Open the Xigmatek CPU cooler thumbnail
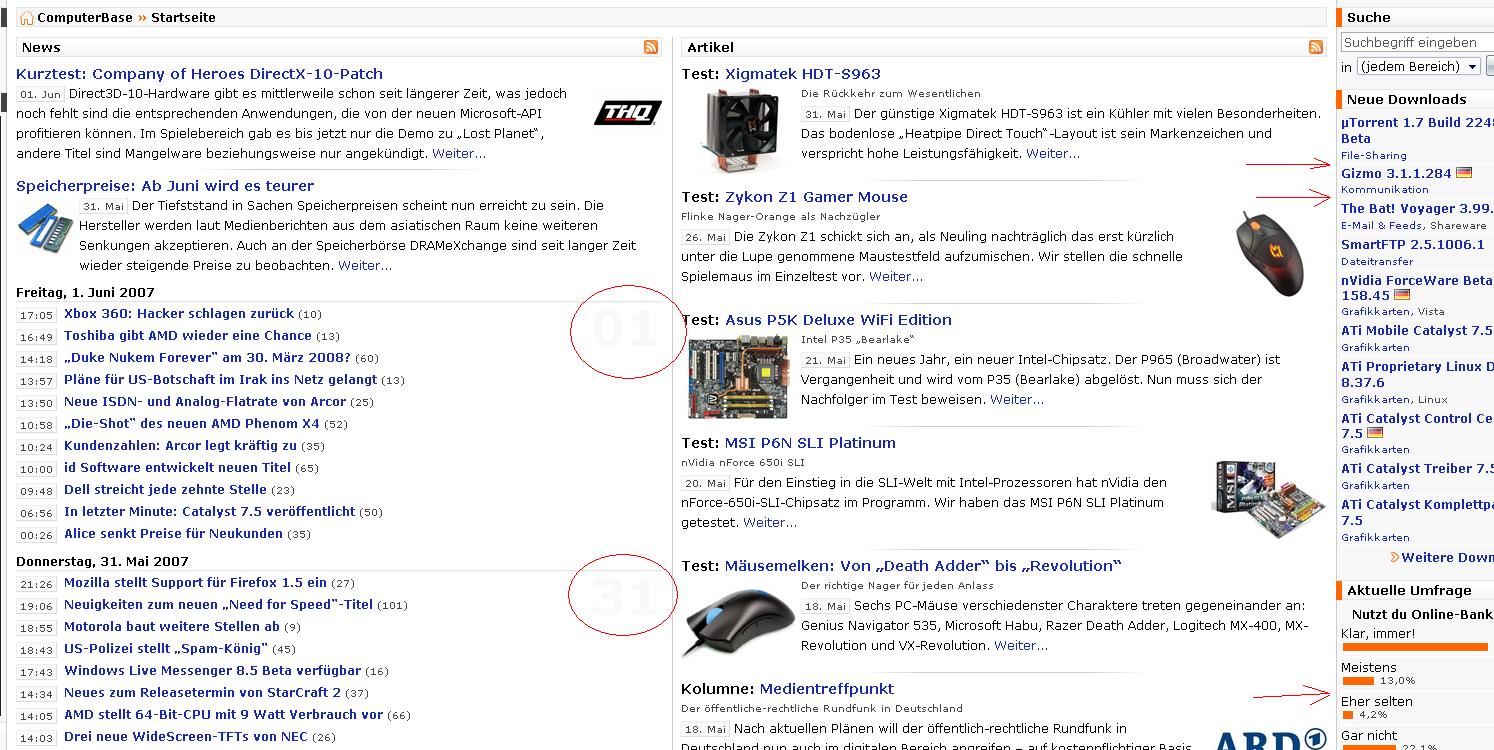This screenshot has height=750, width=1494. click(739, 127)
